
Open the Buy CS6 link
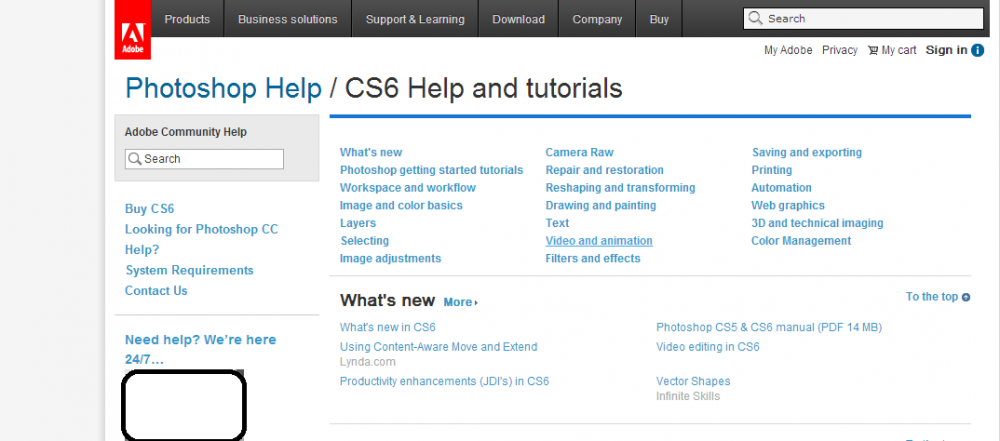[149, 209]
